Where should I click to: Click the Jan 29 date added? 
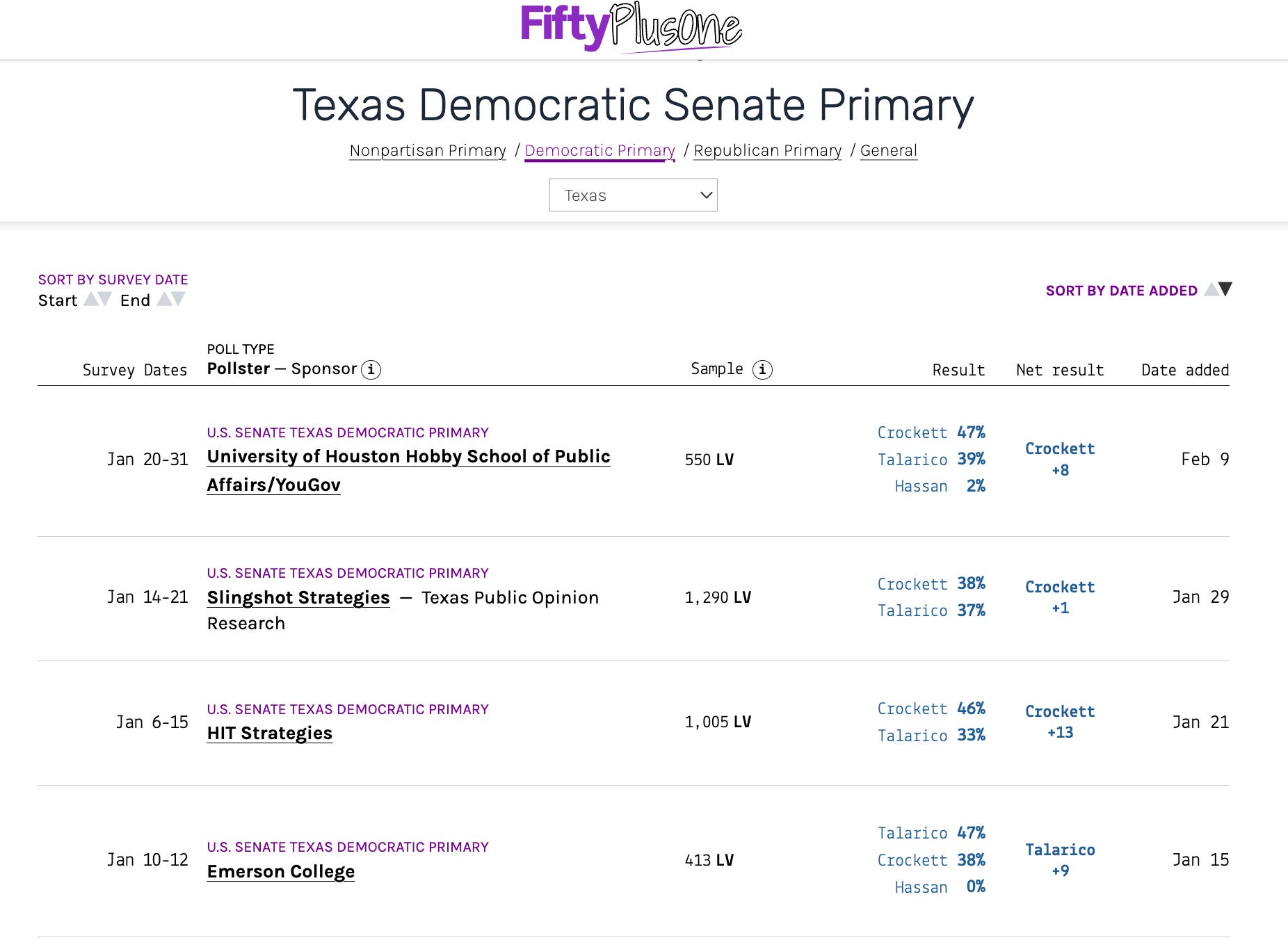1200,597
